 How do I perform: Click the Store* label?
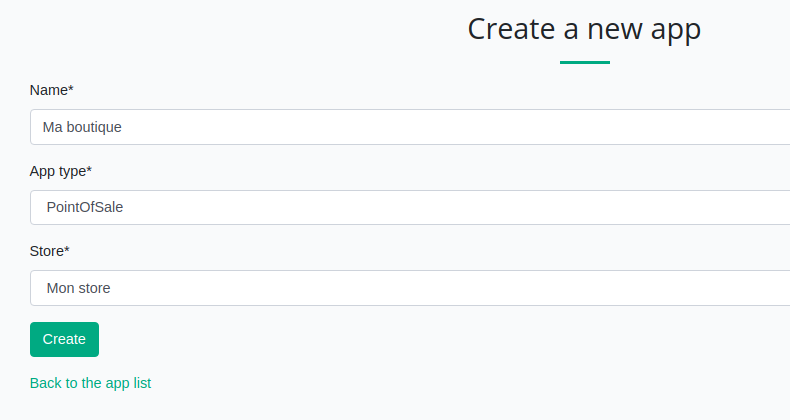tap(50, 251)
